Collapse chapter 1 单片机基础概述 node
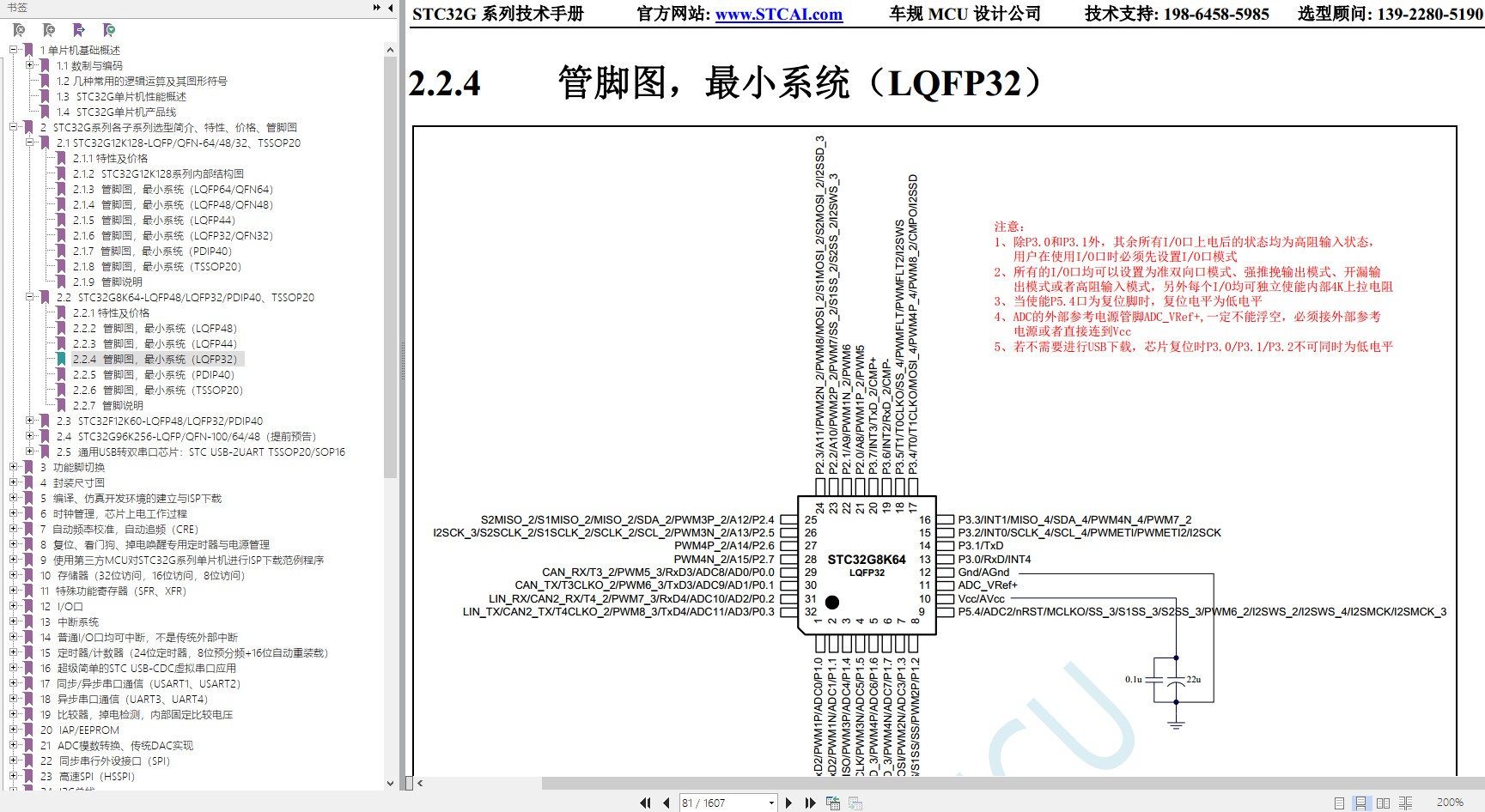The width and height of the screenshot is (1485, 812). coord(14,51)
